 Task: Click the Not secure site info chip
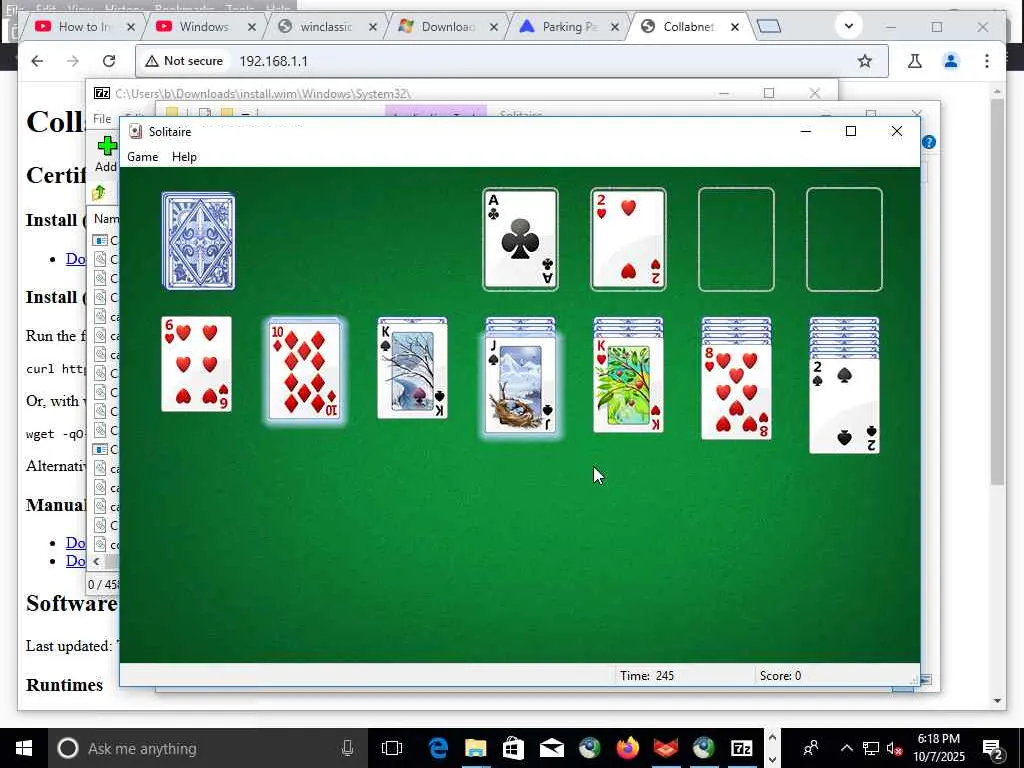coord(185,61)
